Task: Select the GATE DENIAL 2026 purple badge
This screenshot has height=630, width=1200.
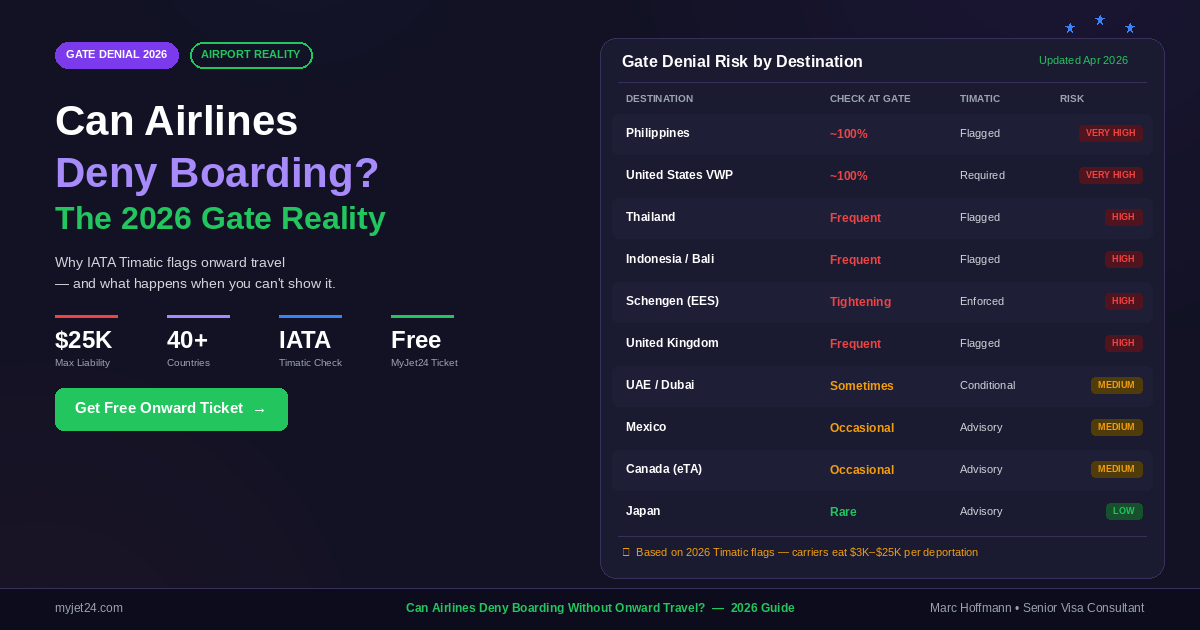Action: coord(117,55)
